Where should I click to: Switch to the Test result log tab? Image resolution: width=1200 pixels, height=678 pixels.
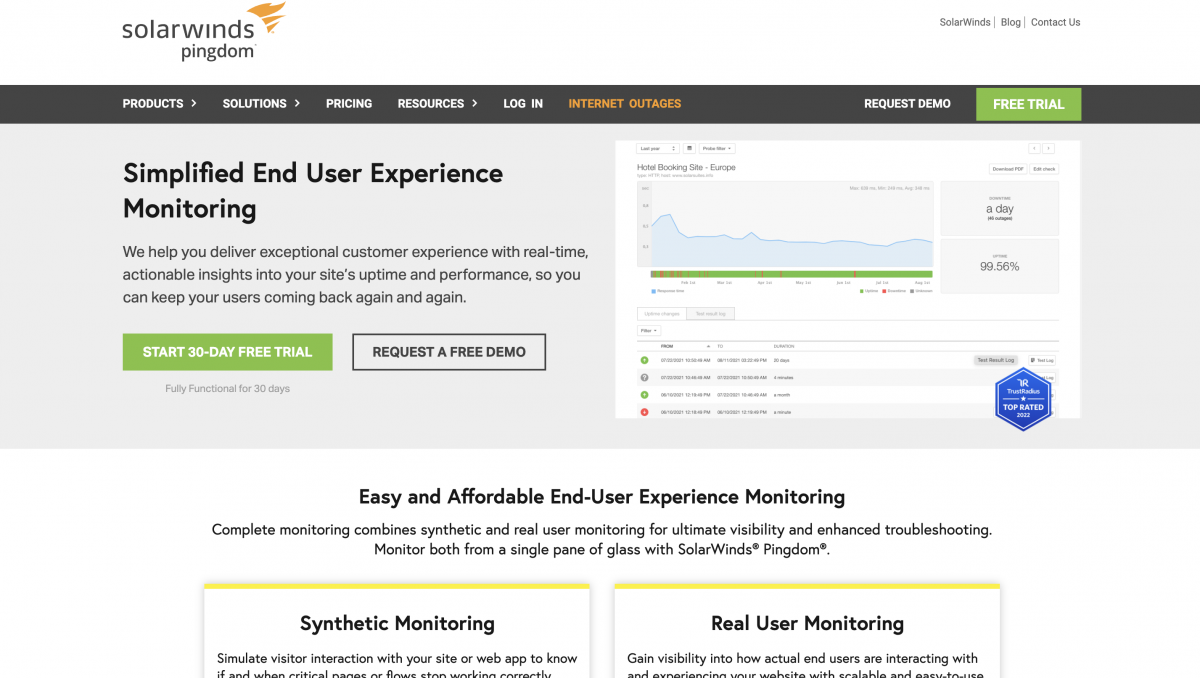(x=711, y=313)
